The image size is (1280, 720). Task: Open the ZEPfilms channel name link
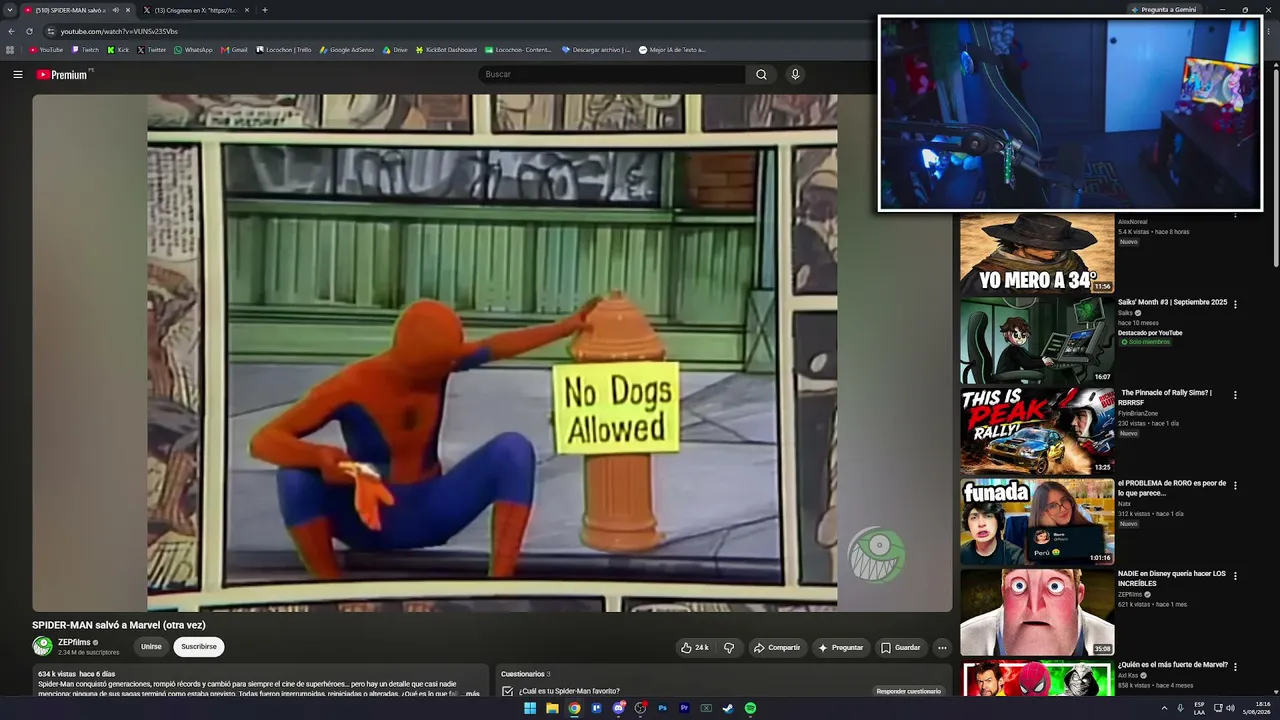(x=74, y=642)
